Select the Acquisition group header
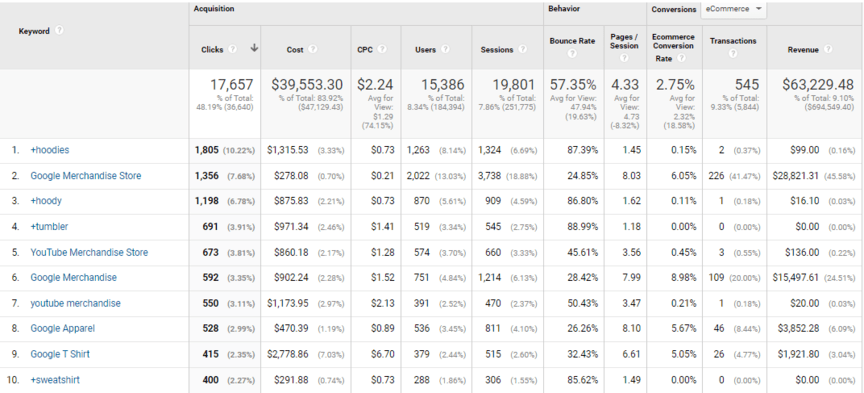The width and height of the screenshot is (864, 393). pyautogui.click(x=214, y=9)
